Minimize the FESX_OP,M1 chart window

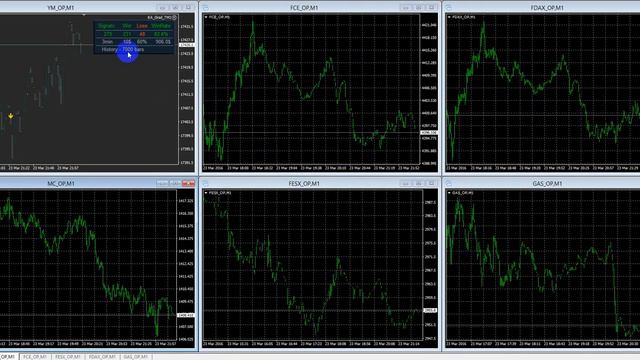406,184
